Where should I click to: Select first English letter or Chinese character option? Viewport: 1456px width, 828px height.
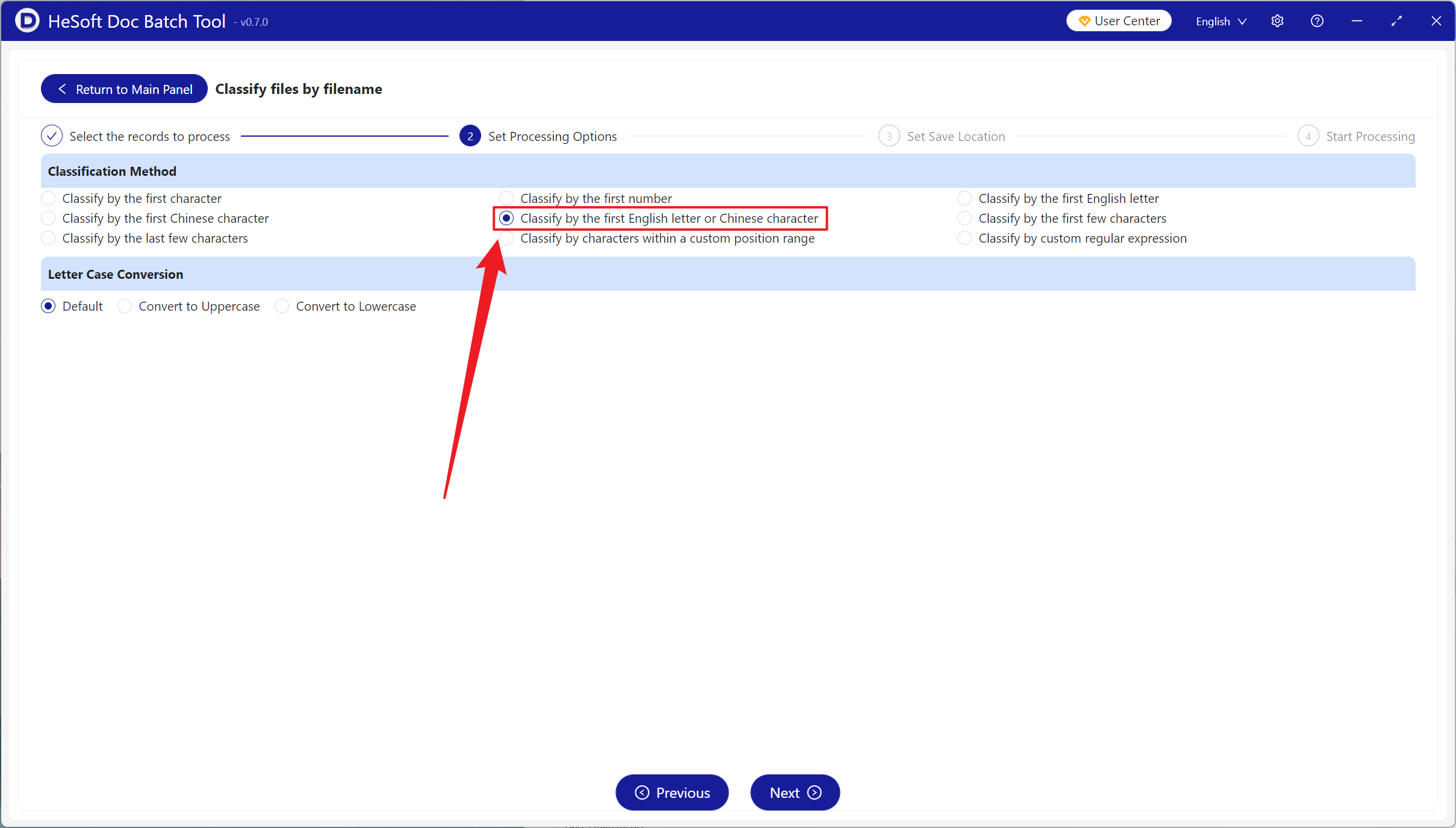[659, 218]
